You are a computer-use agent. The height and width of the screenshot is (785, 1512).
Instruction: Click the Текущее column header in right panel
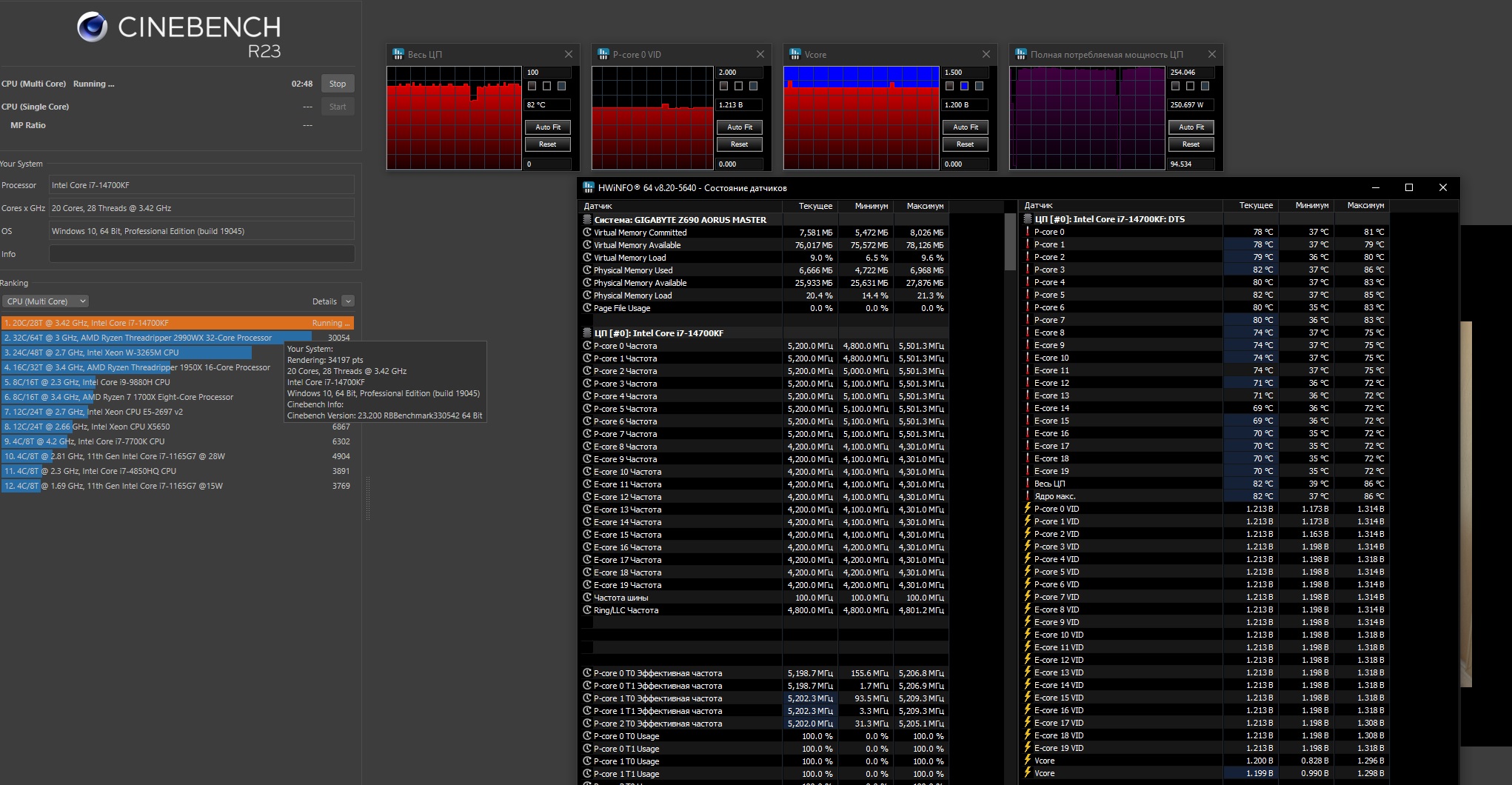click(x=1251, y=205)
